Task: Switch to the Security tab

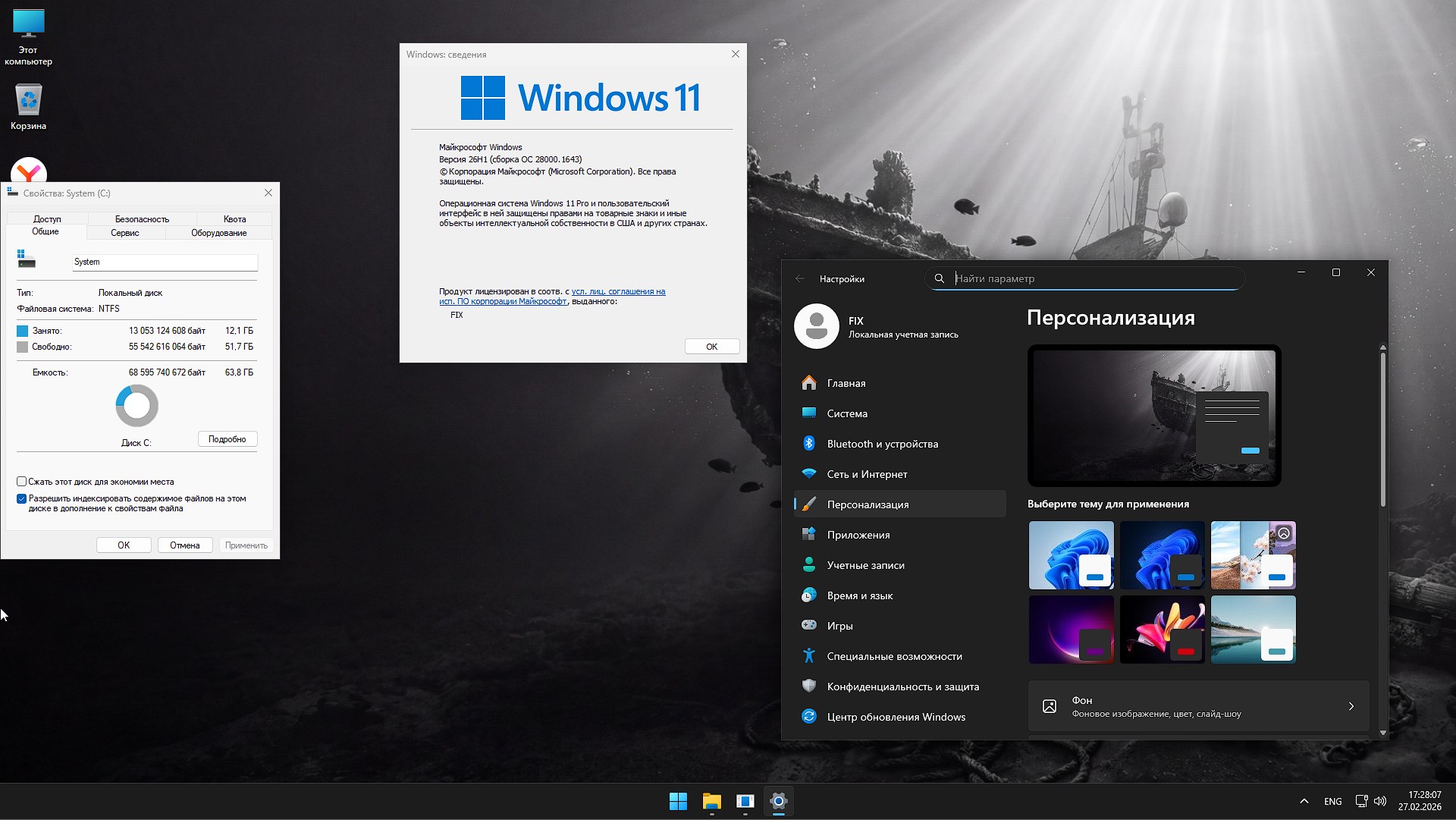Action: pos(142,218)
